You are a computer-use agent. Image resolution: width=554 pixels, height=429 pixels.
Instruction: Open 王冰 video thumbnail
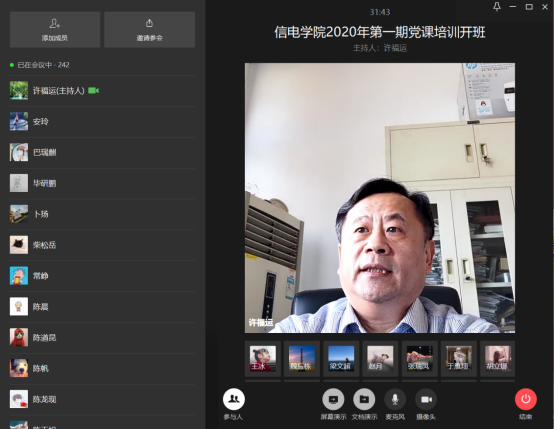[263, 359]
